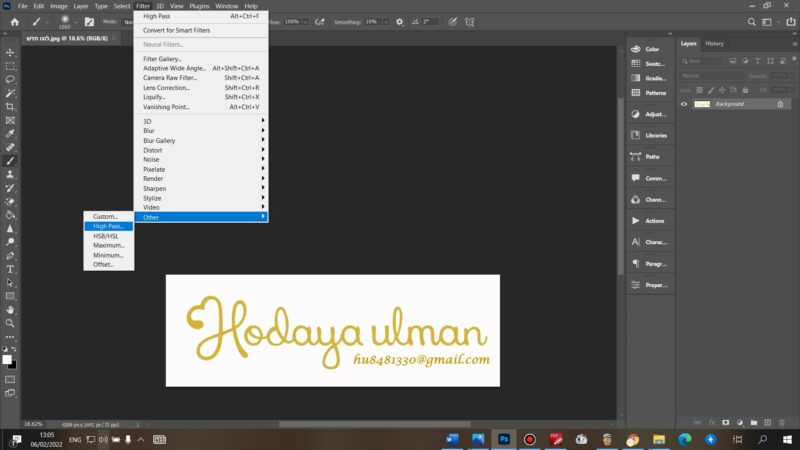Viewport: 800px width, 450px height.
Task: Select the Lasso tool
Action: [x=11, y=79]
